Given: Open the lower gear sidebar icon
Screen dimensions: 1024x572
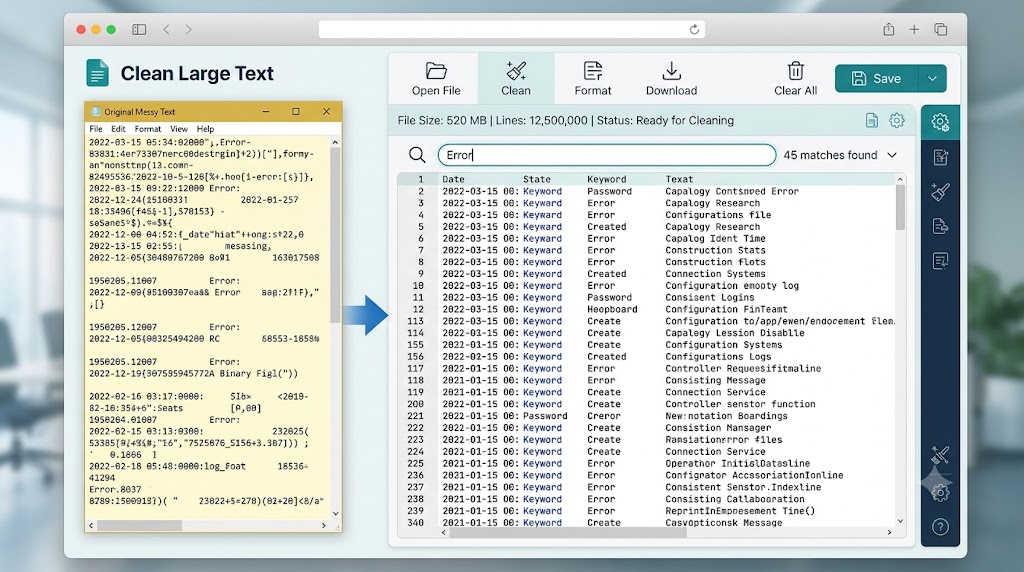Looking at the screenshot, I should click(x=940, y=492).
